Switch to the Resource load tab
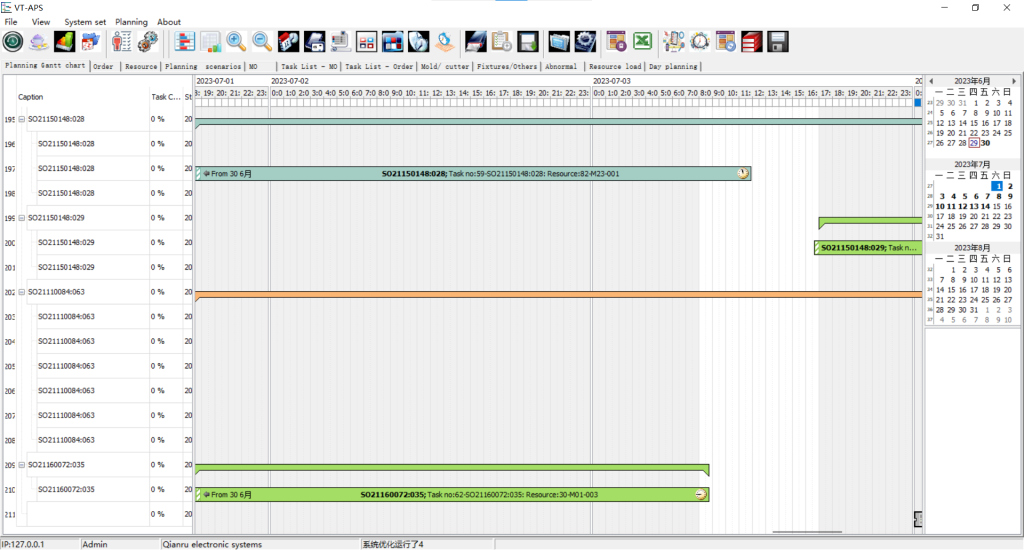This screenshot has width=1024, height=550. [614, 67]
